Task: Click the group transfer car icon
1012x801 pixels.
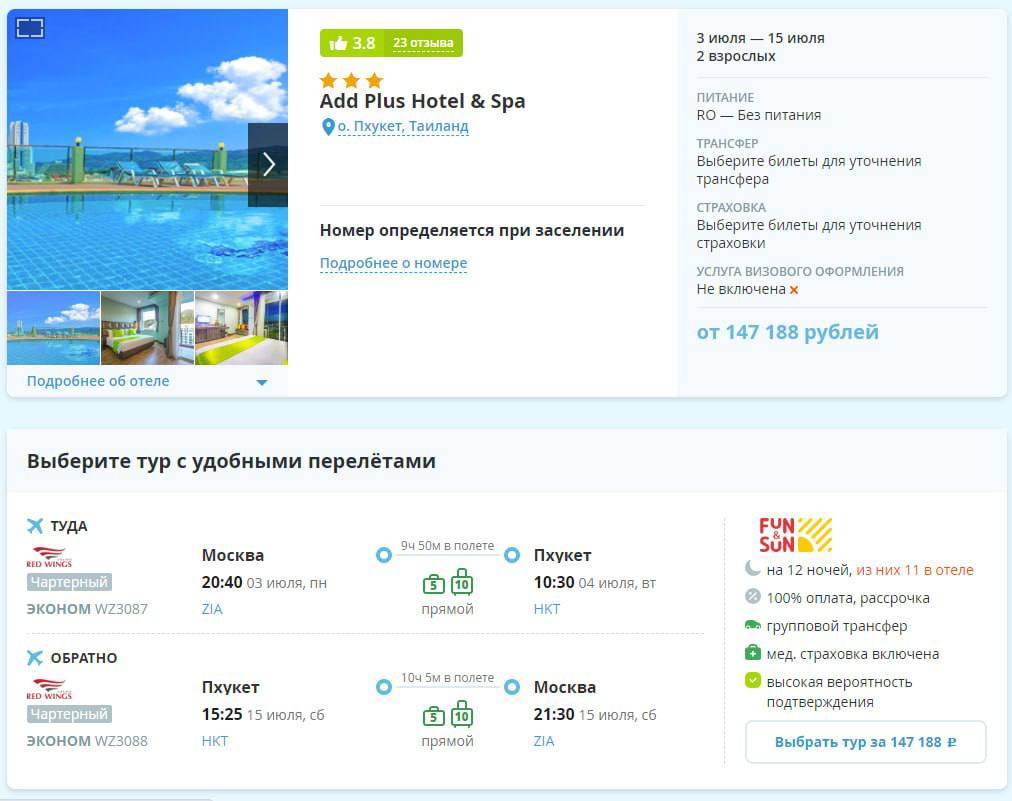Action: [753, 625]
